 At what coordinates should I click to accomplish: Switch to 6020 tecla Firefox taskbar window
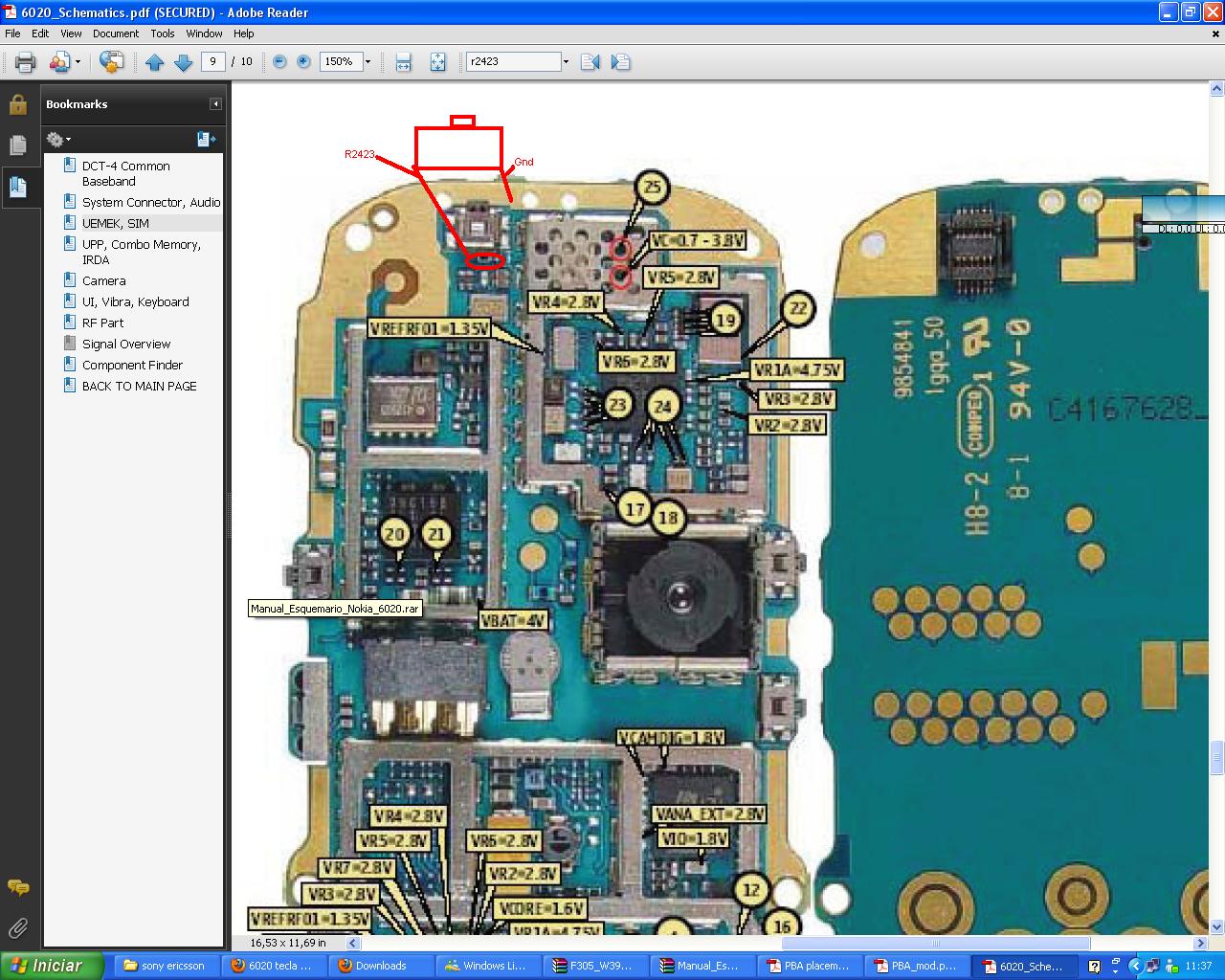273,966
